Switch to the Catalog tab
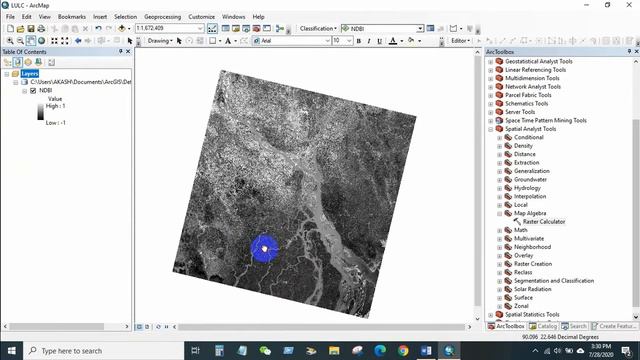 (543, 326)
